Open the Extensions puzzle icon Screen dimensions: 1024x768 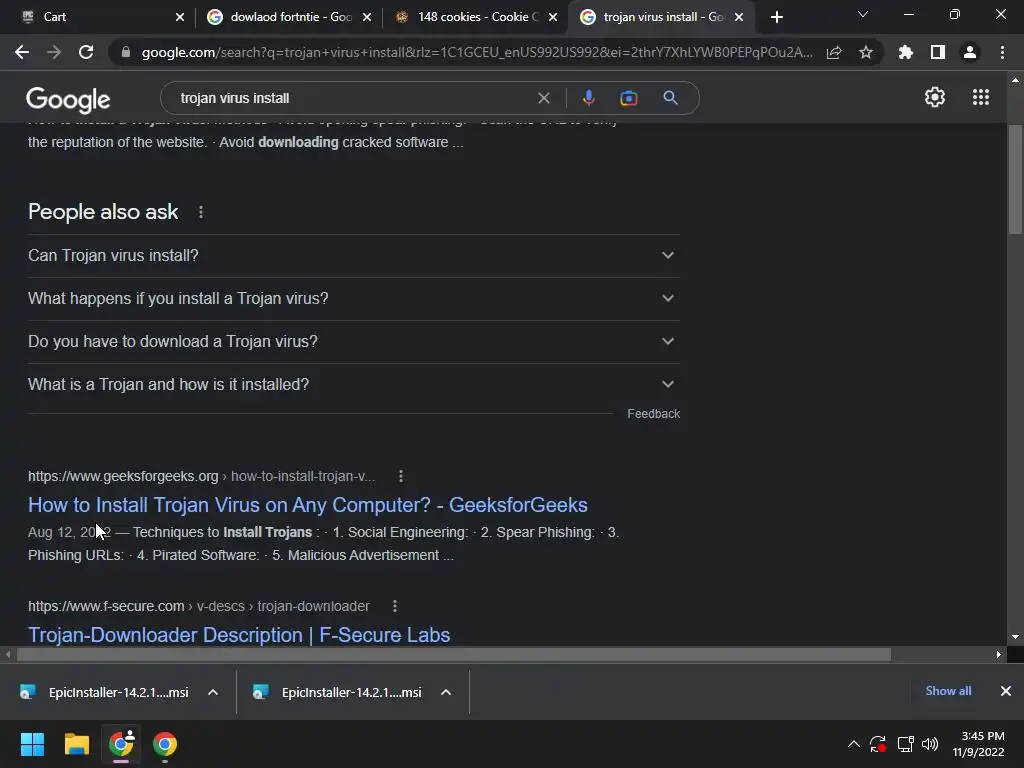(906, 52)
